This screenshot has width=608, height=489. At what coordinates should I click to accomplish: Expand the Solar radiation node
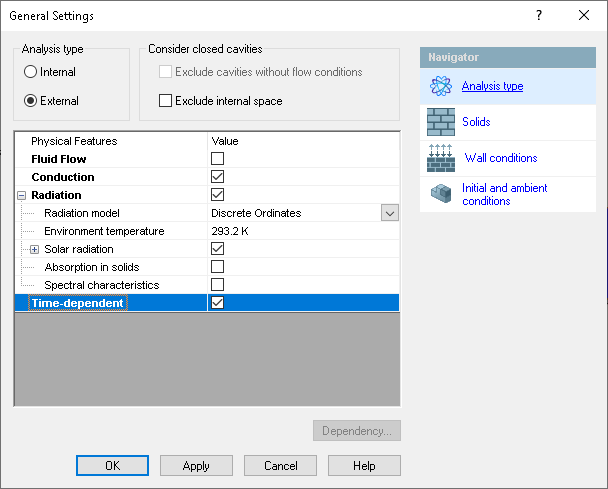tap(34, 249)
